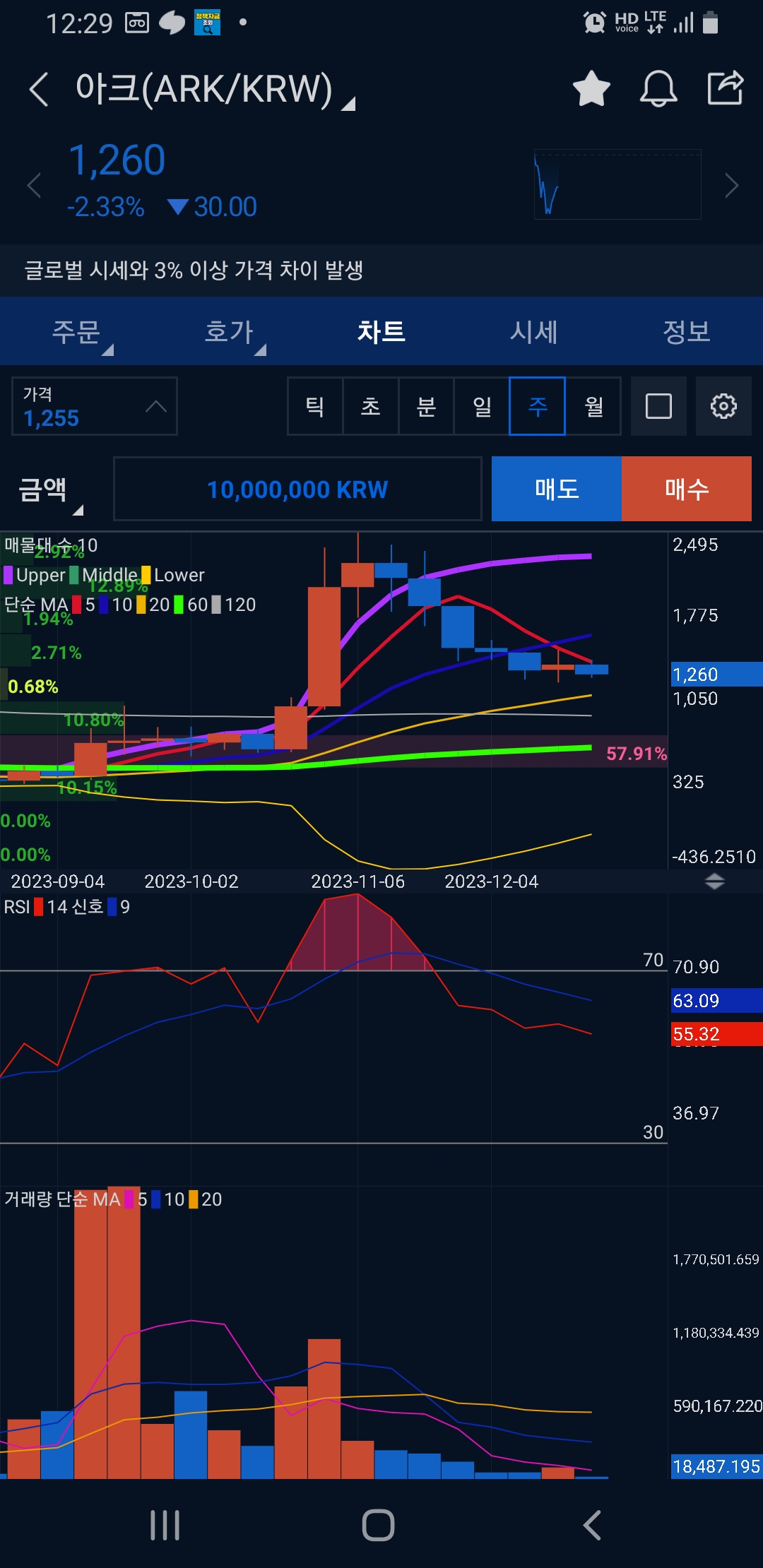Toggle fullscreen chart square icon
The image size is (763, 1568).
click(658, 406)
